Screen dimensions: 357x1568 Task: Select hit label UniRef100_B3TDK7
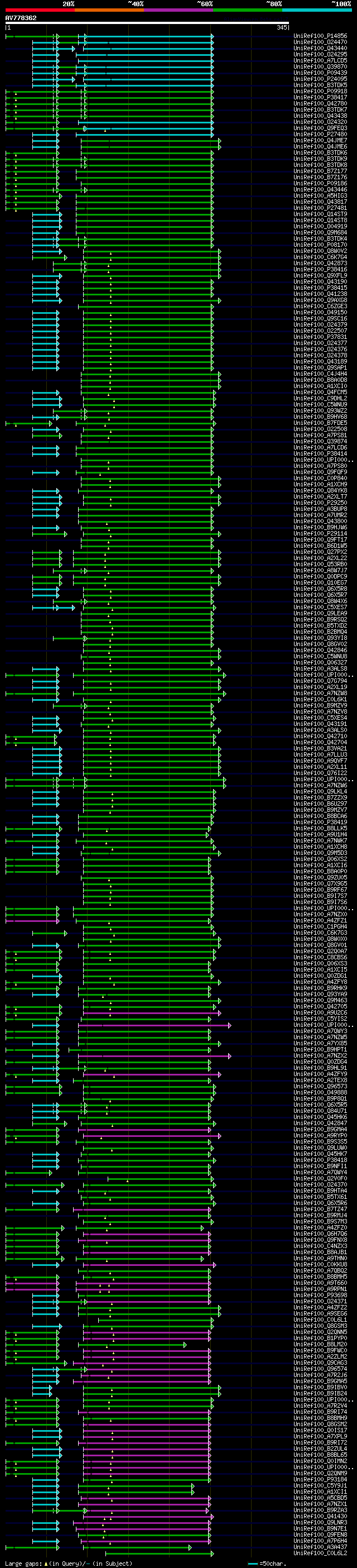click(321, 109)
